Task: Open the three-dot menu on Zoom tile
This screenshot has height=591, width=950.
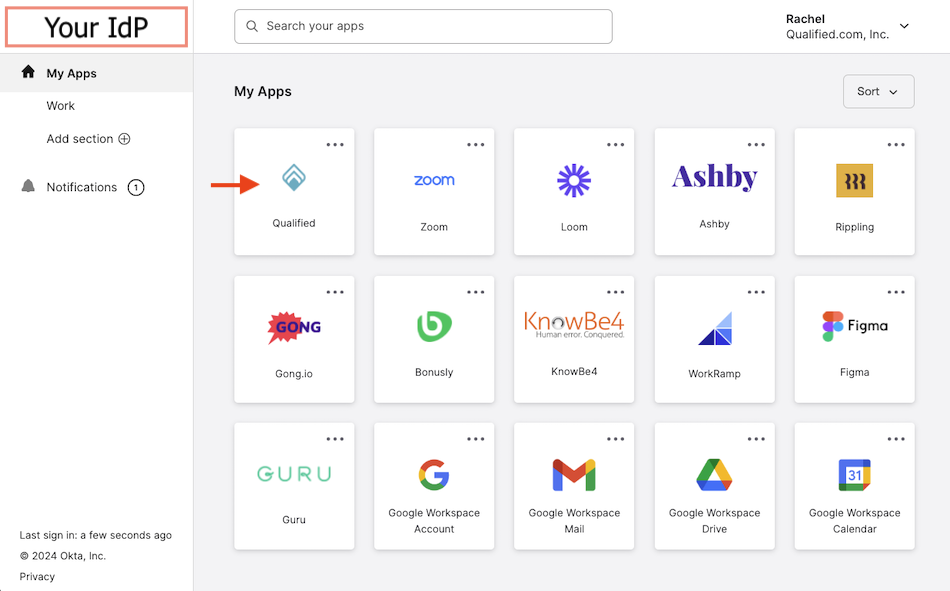Action: click(476, 145)
